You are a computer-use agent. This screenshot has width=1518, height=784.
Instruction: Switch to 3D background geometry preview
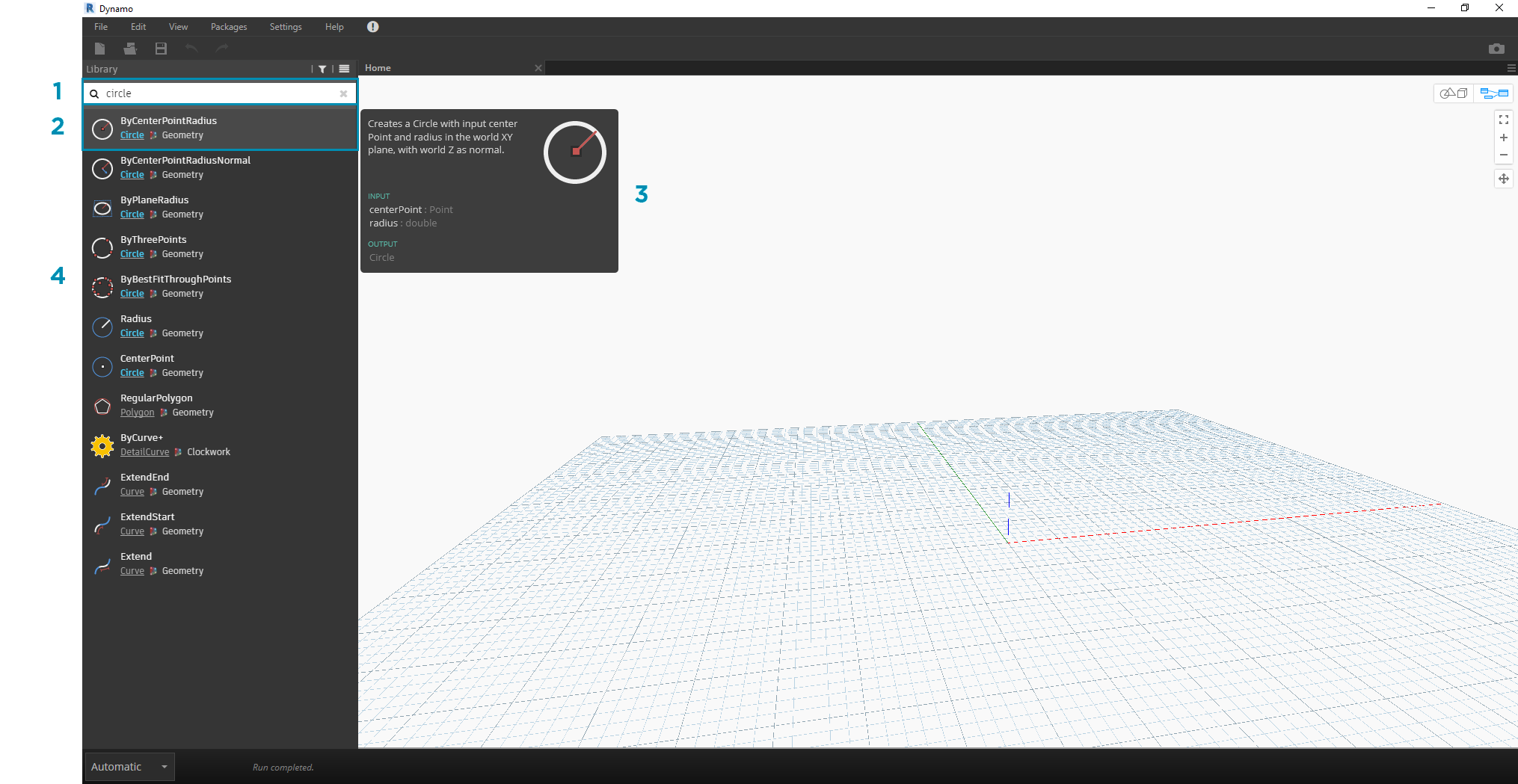point(1454,93)
